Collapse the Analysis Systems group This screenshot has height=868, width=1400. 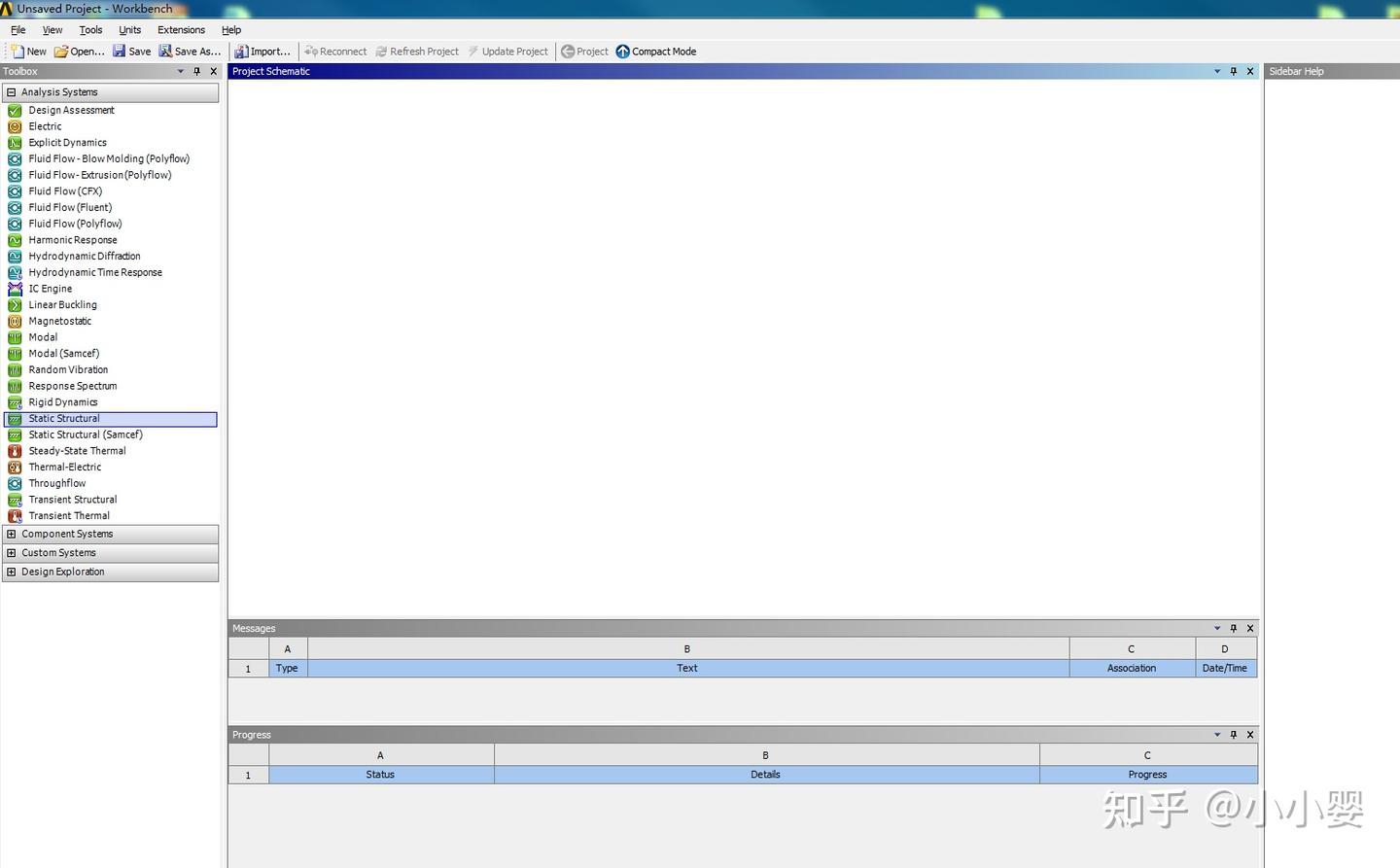12,92
